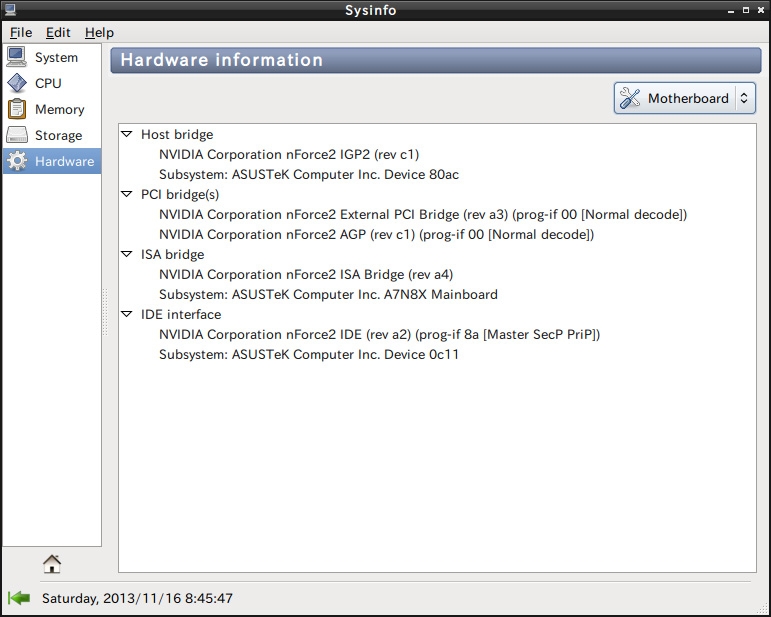Select the nForce2 IGP2 host bridge row
Viewport: 771px width, 617px height.
289,154
